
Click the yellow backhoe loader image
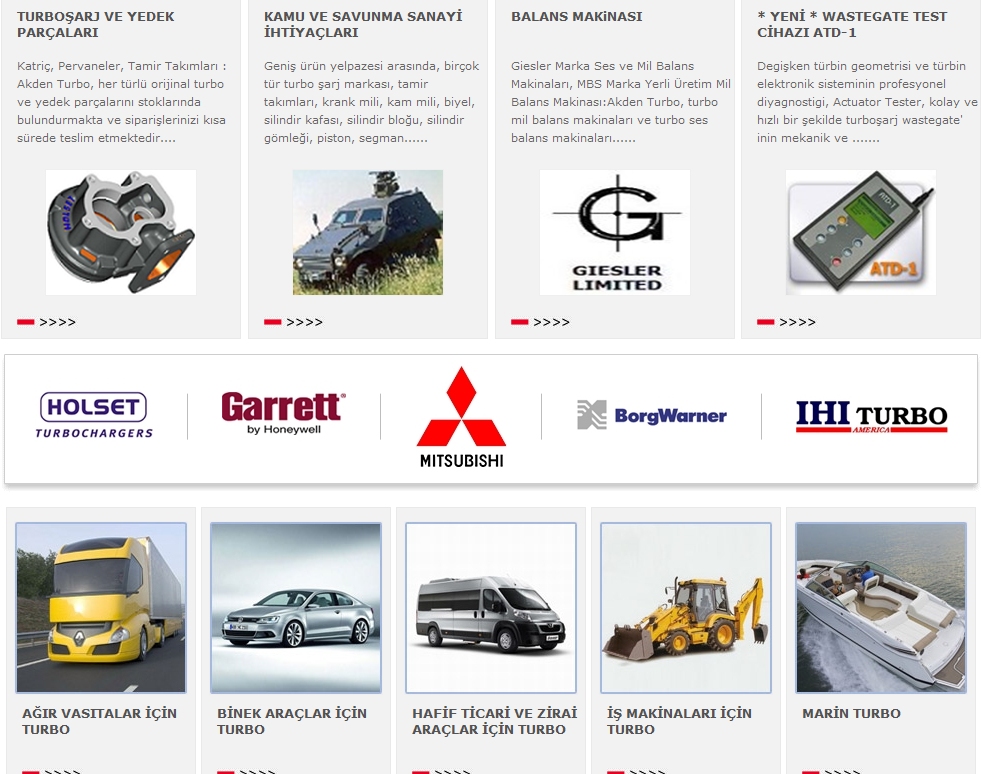686,608
